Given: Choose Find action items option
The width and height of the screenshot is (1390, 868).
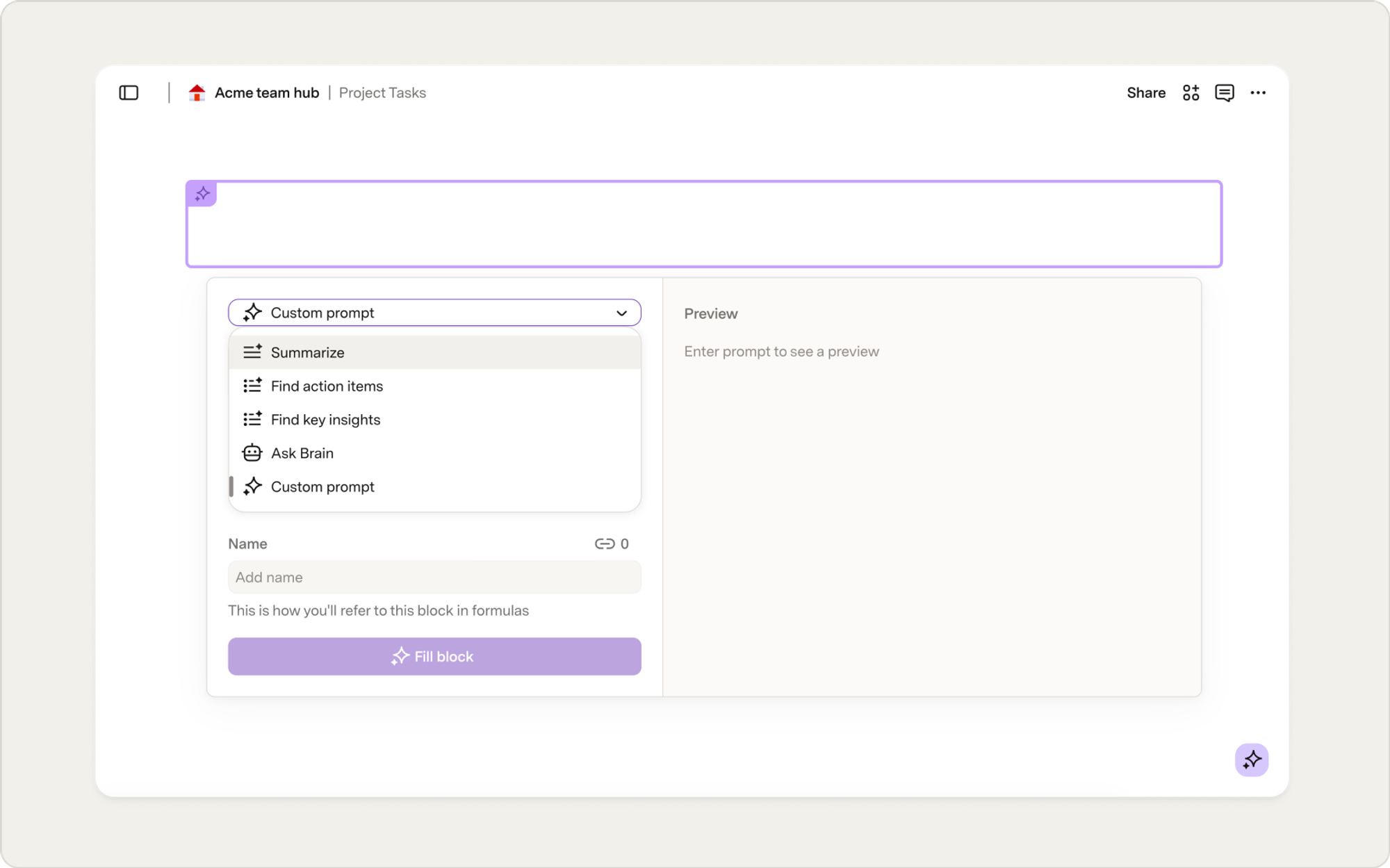Looking at the screenshot, I should tap(434, 386).
